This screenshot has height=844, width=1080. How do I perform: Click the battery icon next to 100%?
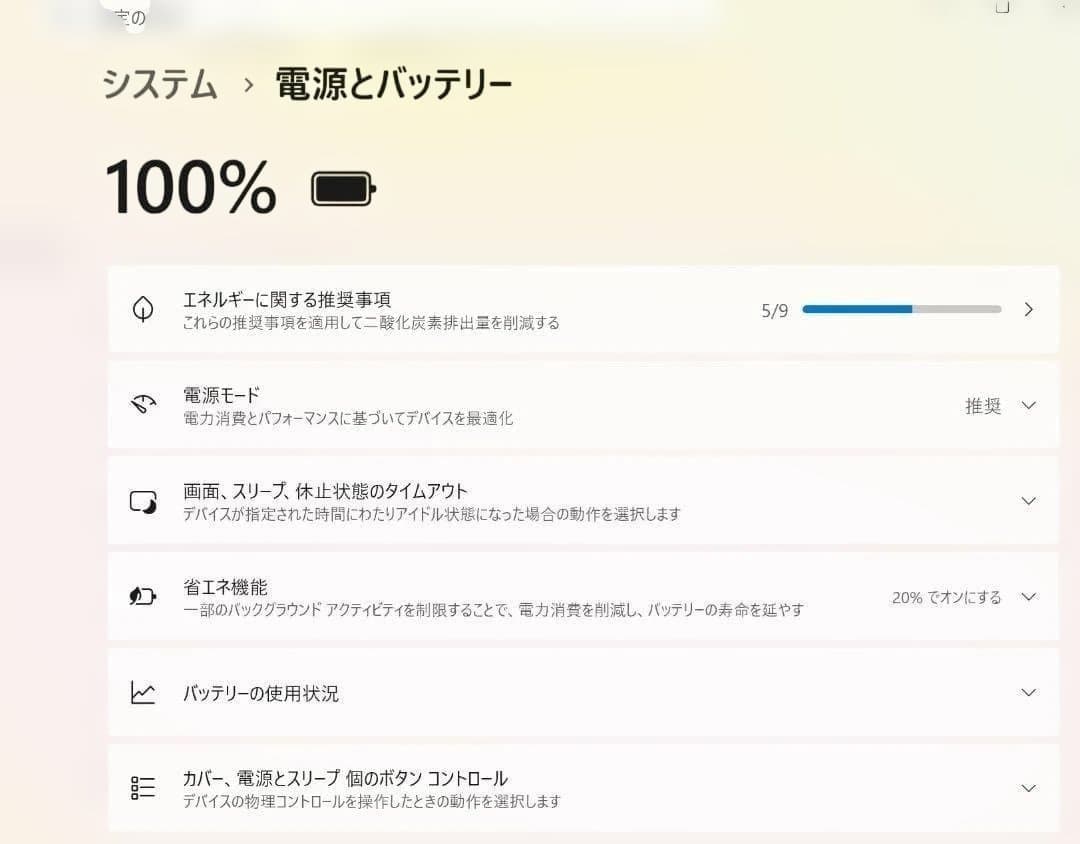coord(341,188)
